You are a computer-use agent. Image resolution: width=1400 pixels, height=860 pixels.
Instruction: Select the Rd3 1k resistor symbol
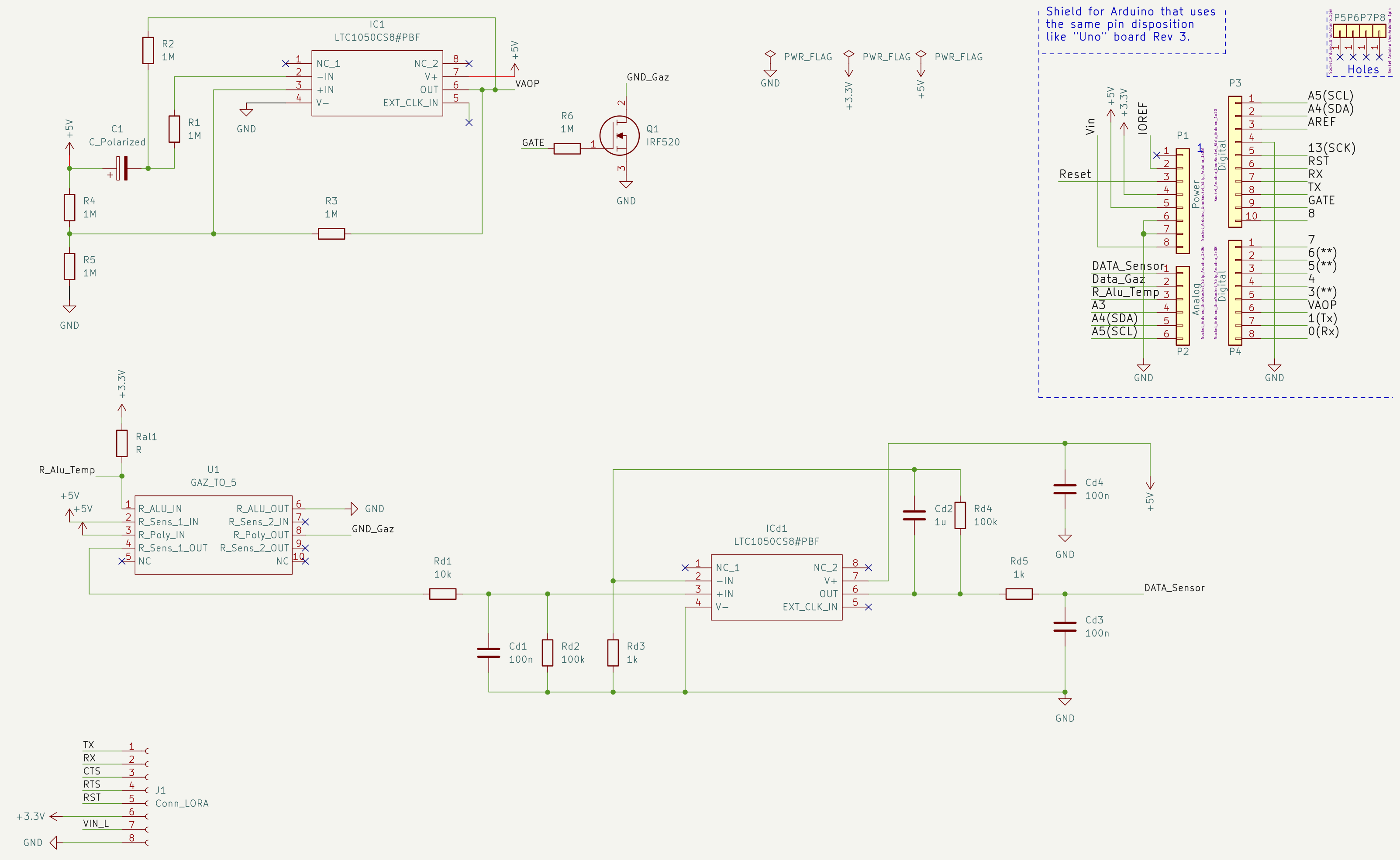(x=613, y=652)
